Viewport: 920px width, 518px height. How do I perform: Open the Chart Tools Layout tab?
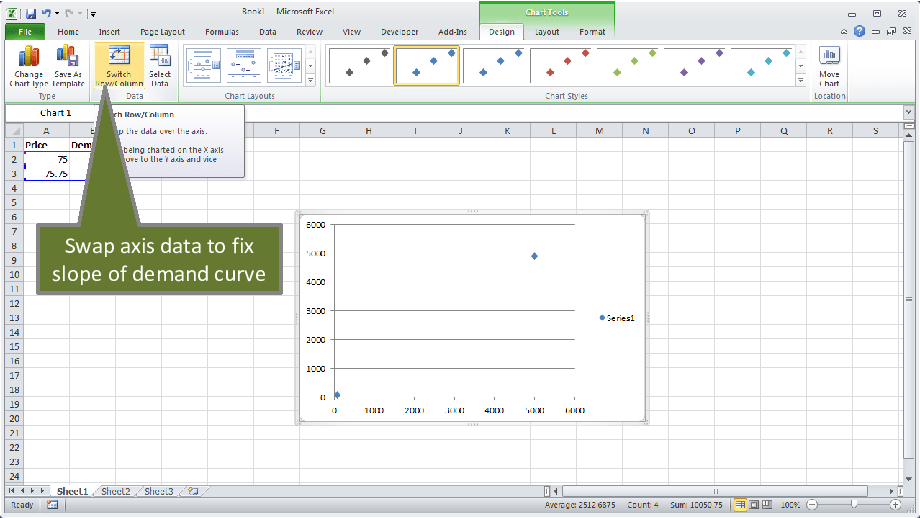point(547,32)
